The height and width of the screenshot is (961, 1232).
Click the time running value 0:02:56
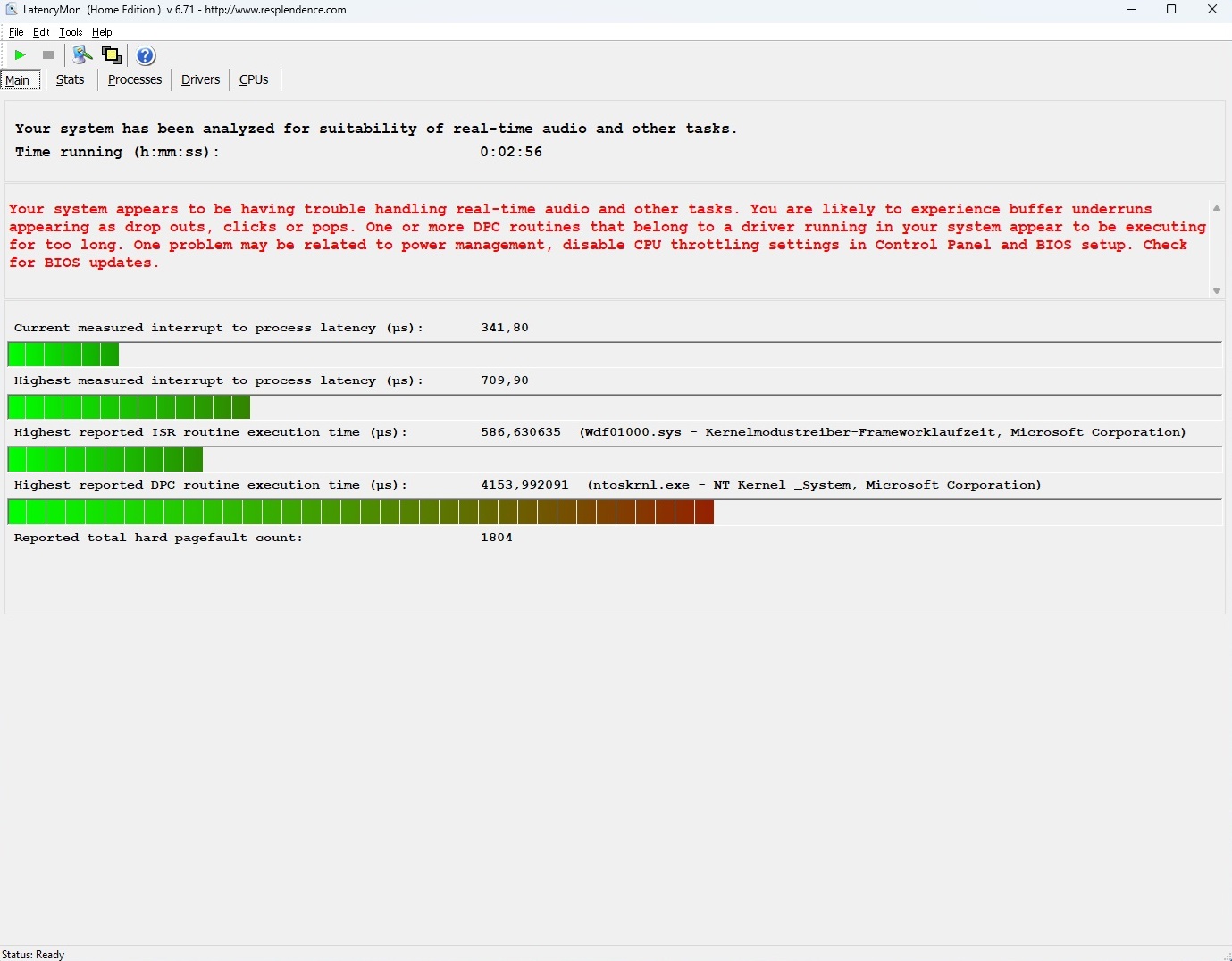coord(511,152)
